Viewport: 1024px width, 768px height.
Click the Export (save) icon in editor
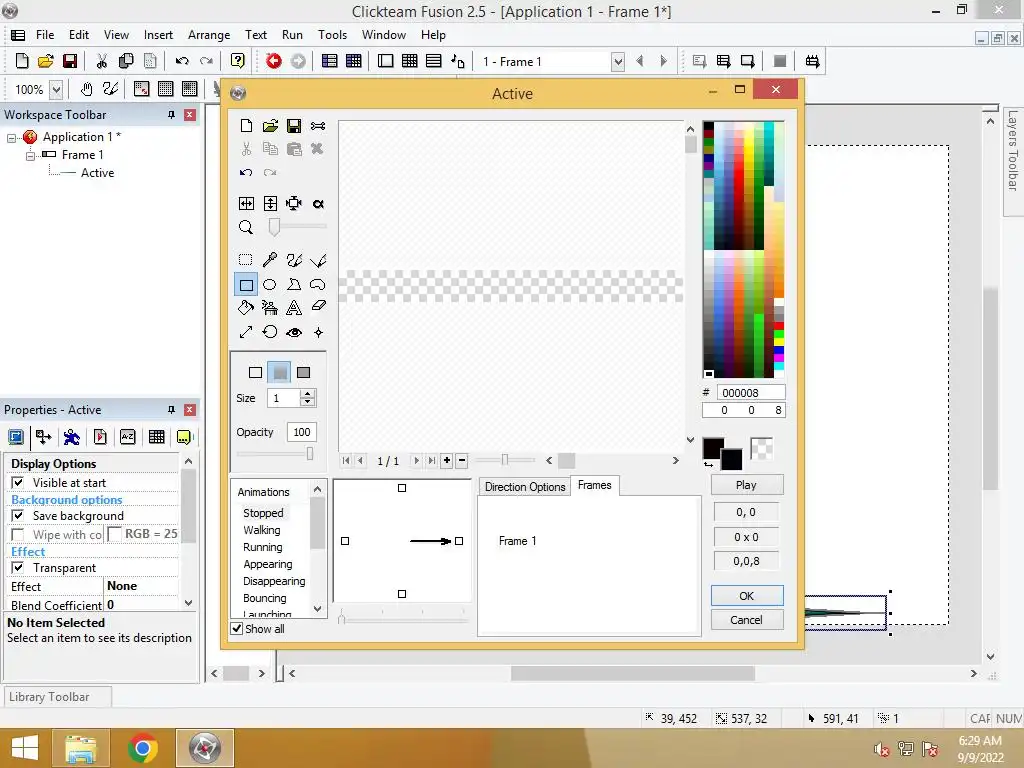tap(294, 125)
